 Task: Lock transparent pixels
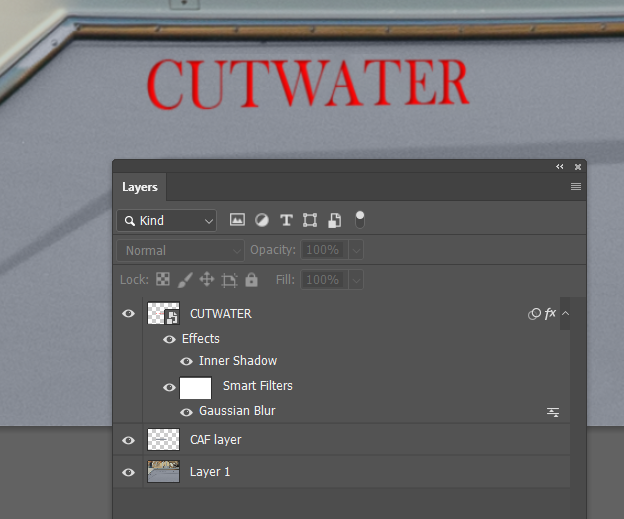tap(163, 280)
